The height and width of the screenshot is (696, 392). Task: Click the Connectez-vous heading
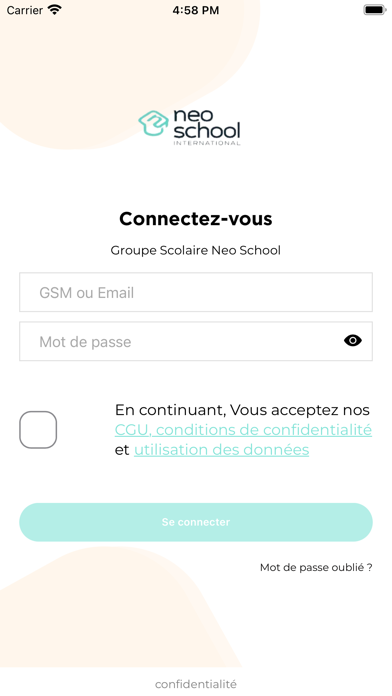point(196,219)
